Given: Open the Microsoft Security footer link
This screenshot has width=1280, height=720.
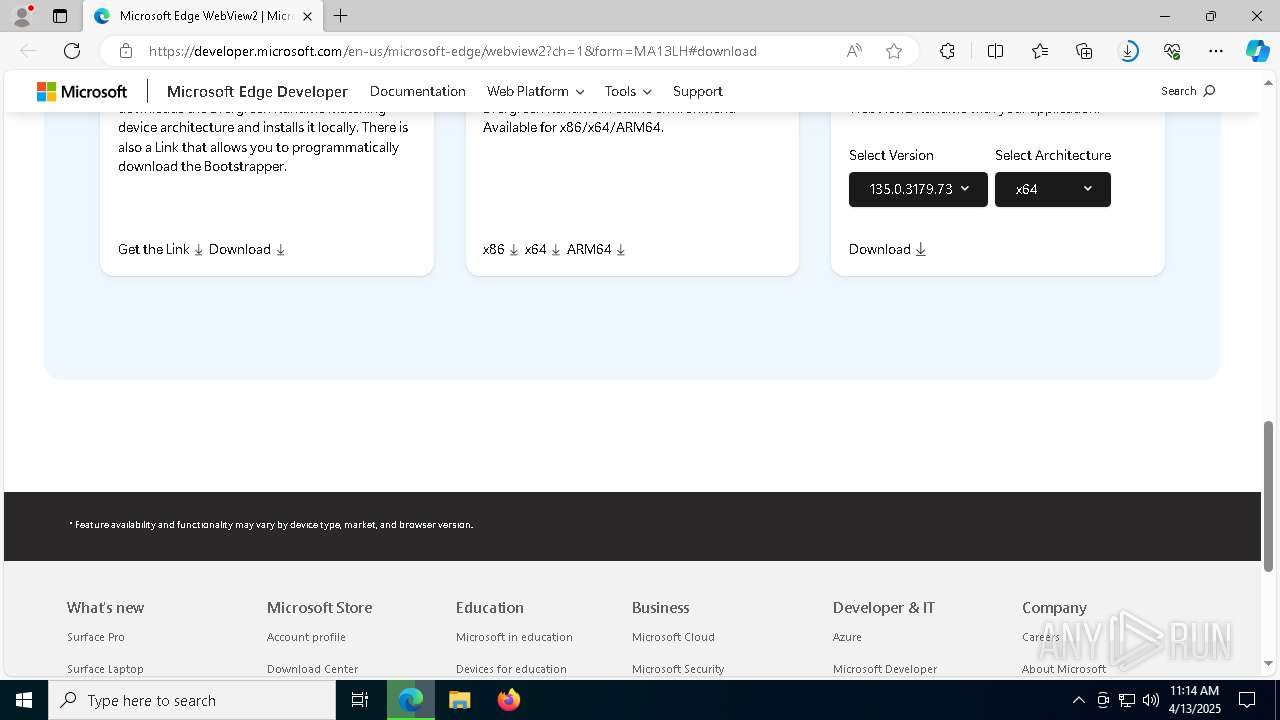Looking at the screenshot, I should coord(678,669).
